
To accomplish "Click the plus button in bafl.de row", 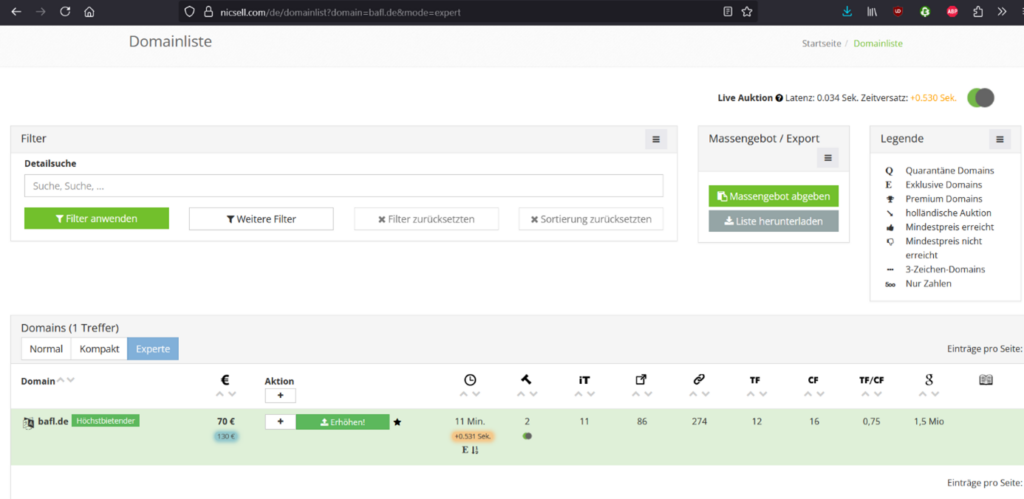I will click(280, 422).
